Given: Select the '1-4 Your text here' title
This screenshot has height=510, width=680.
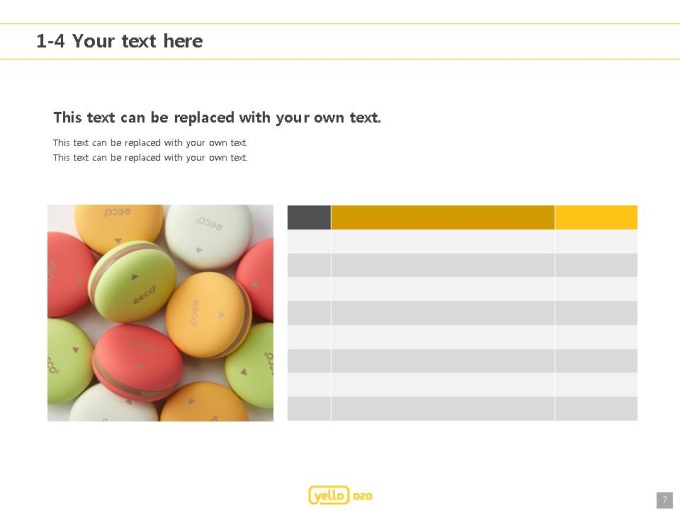Looking at the screenshot, I should point(119,41).
